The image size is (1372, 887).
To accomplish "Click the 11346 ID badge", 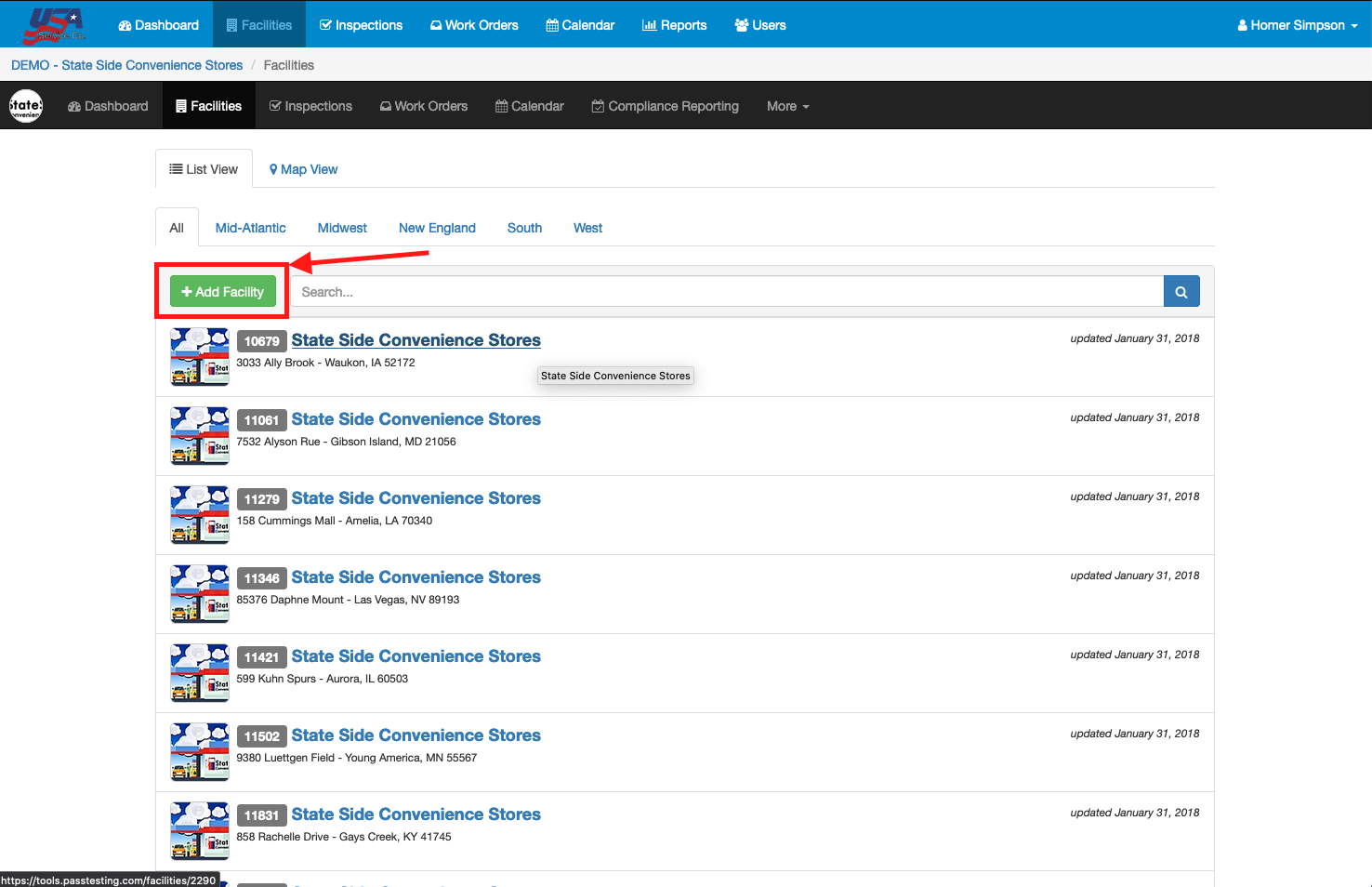I will click(x=262, y=578).
